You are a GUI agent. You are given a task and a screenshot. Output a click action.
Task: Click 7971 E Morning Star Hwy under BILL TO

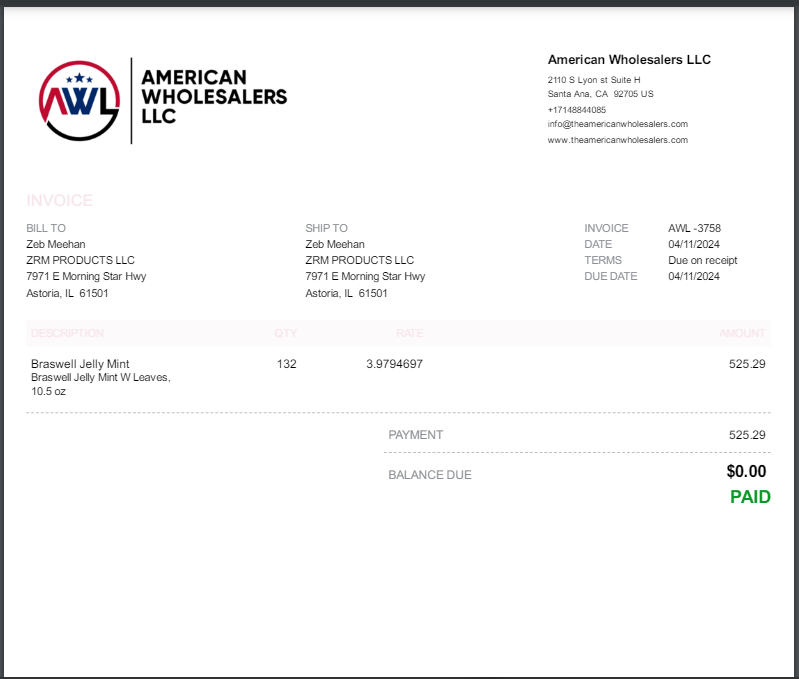click(x=86, y=276)
